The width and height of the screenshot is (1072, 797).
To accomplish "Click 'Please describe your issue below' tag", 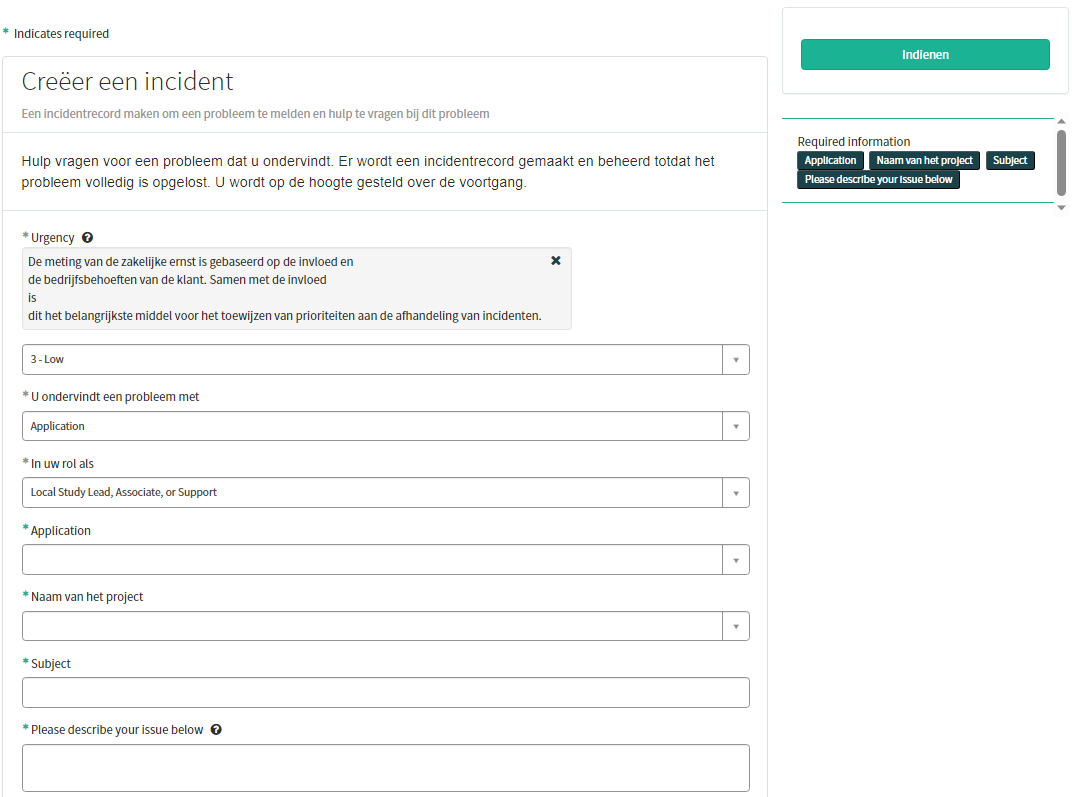I will (878, 180).
